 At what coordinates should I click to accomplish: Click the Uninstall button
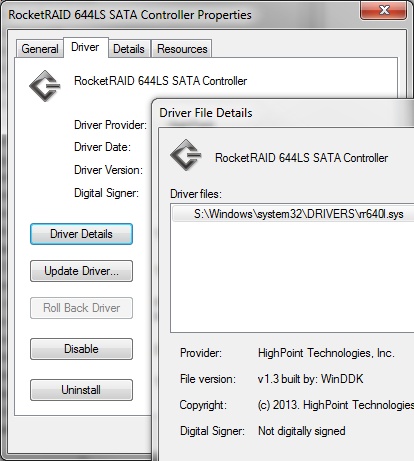pyautogui.click(x=81, y=390)
